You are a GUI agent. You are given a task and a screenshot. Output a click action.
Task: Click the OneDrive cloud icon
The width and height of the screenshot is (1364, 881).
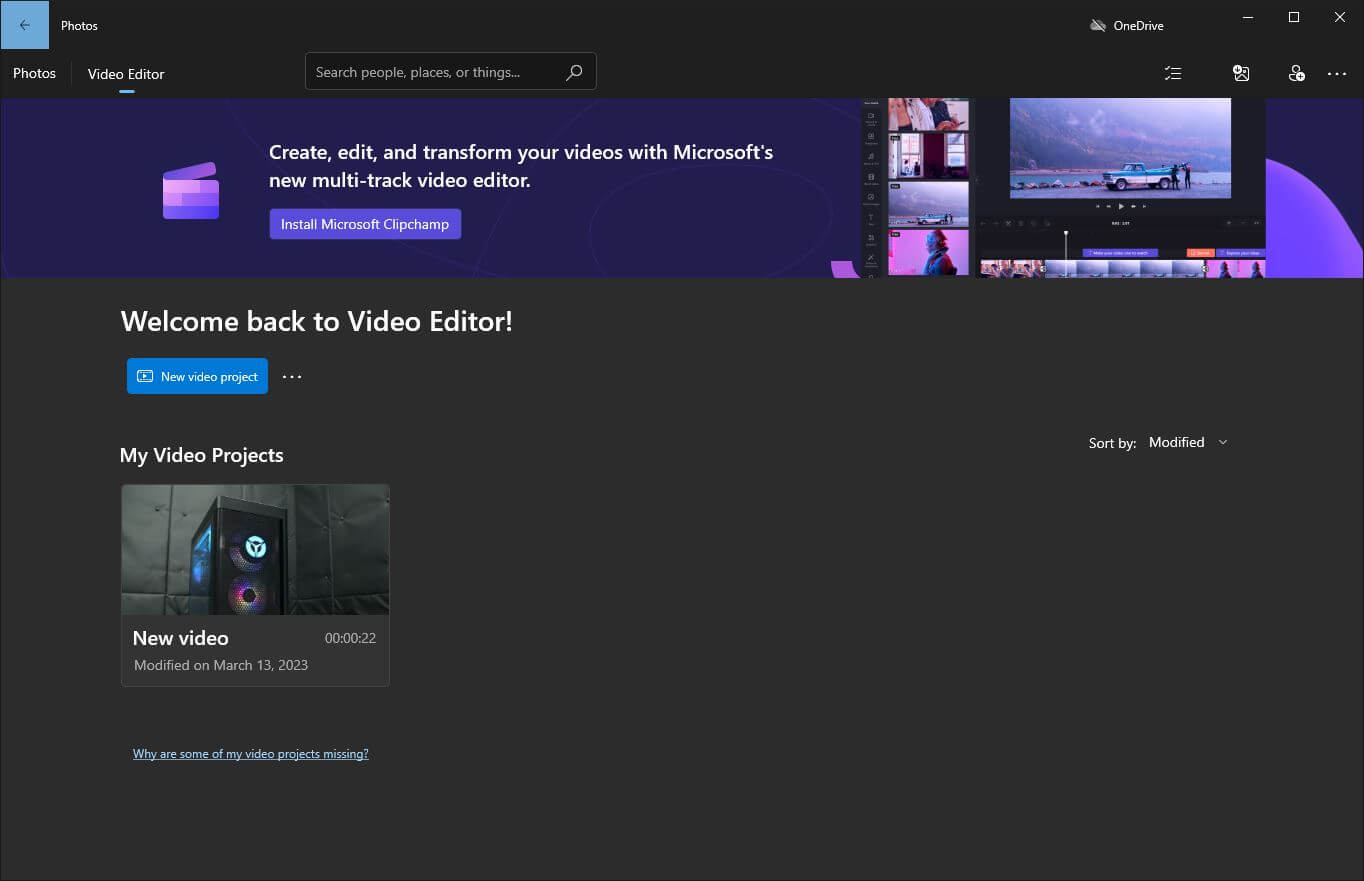[x=1097, y=25]
